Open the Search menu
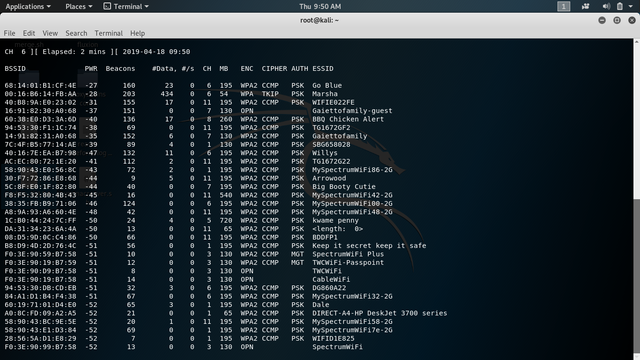This screenshot has width=640, height=360. (x=76, y=33)
